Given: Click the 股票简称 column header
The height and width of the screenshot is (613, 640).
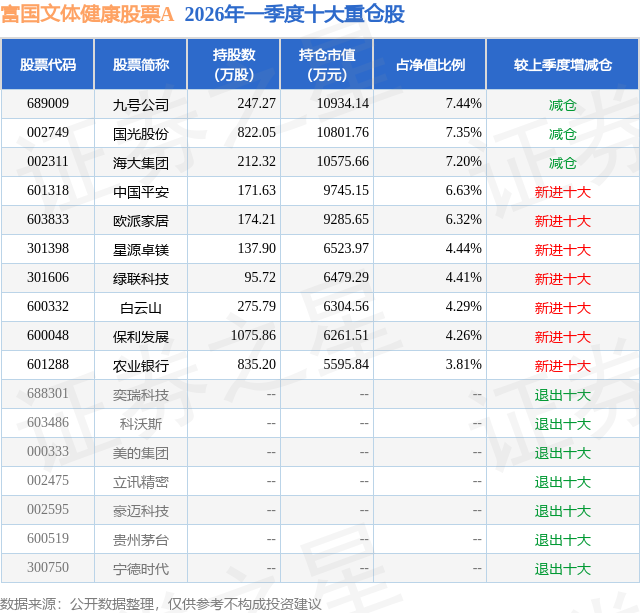Looking at the screenshot, I should [141, 64].
